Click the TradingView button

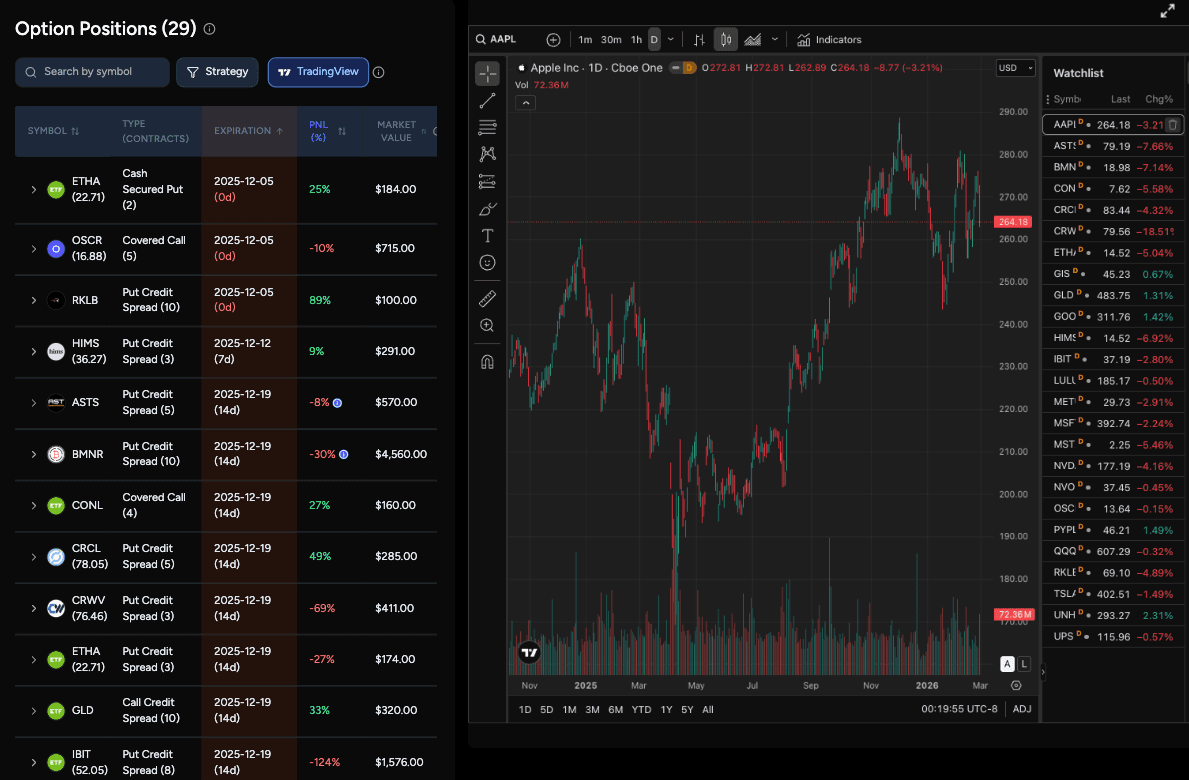(x=318, y=72)
